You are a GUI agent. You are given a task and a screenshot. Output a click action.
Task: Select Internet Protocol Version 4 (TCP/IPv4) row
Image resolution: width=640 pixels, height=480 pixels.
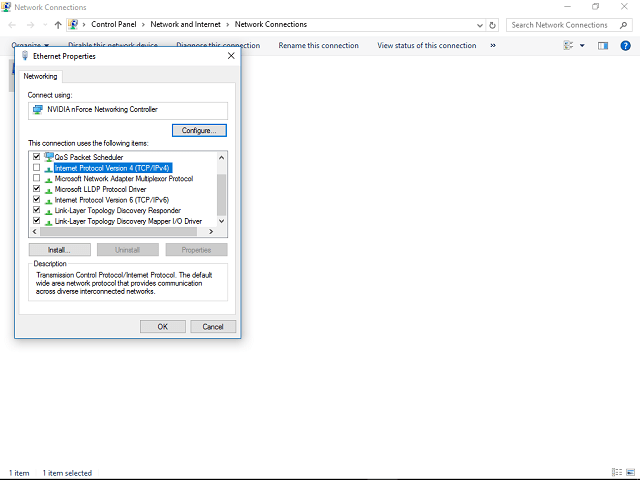tap(112, 168)
